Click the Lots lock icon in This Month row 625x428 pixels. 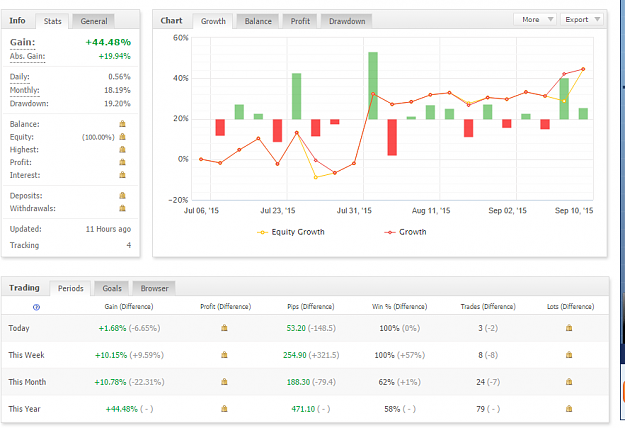pos(569,382)
